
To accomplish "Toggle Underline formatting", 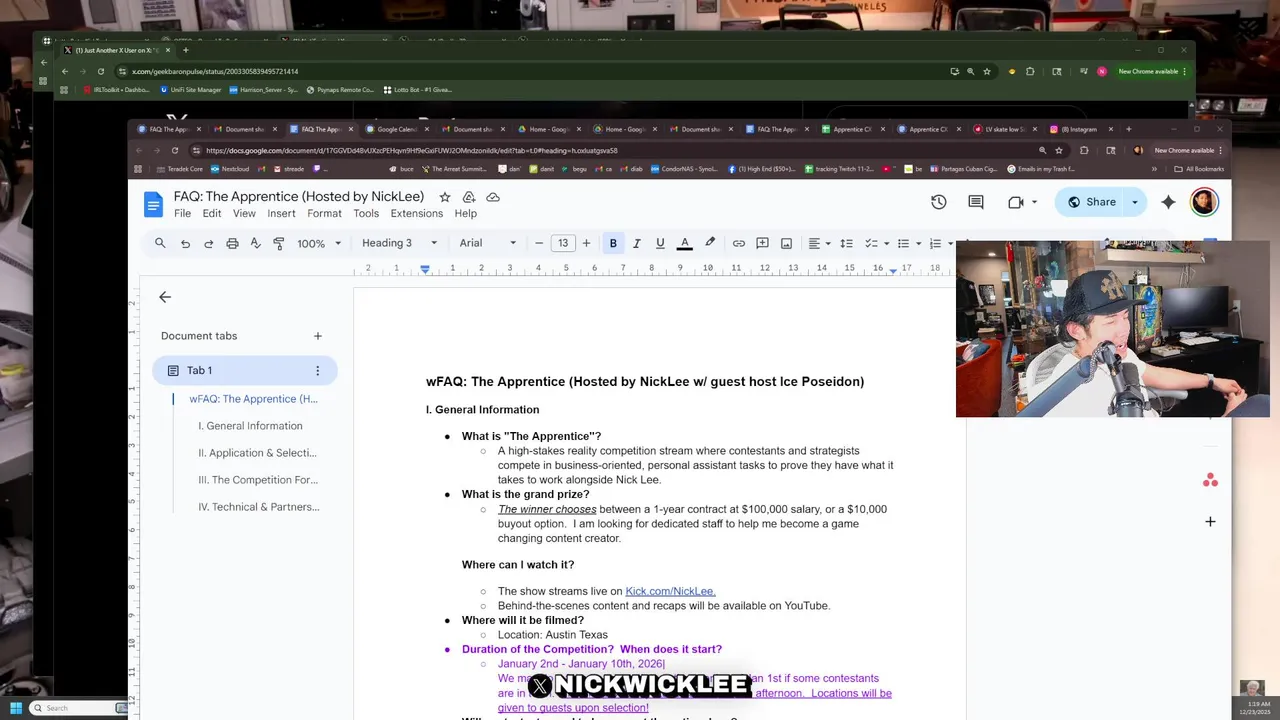I will [x=660, y=243].
